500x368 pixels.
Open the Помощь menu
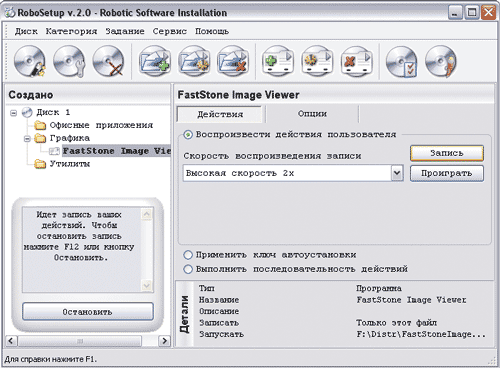(212, 31)
